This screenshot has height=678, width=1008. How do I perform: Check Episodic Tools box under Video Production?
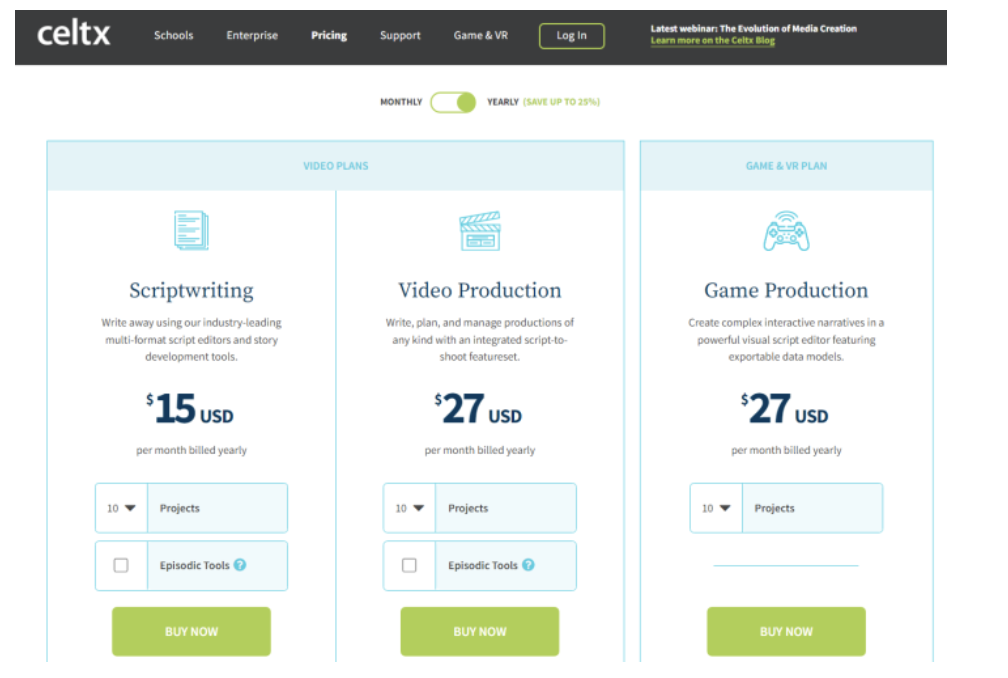[x=409, y=565]
